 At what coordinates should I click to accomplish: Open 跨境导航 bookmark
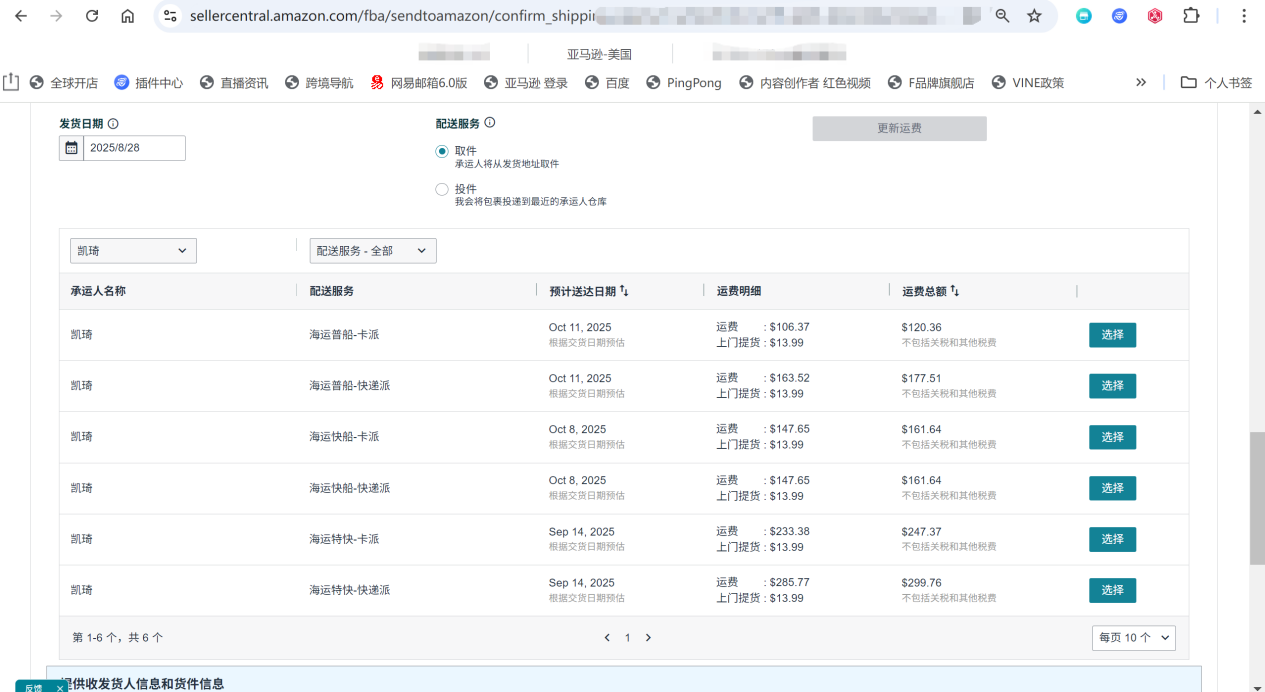[x=319, y=83]
